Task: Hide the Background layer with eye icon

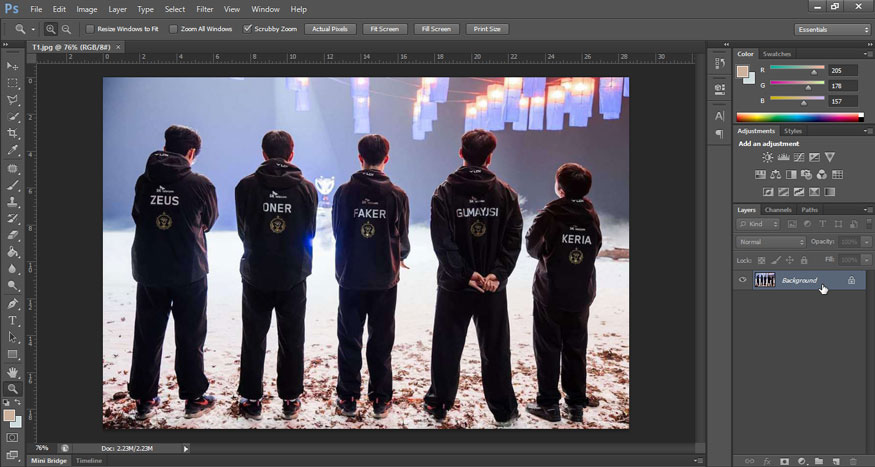Action: tap(742, 280)
